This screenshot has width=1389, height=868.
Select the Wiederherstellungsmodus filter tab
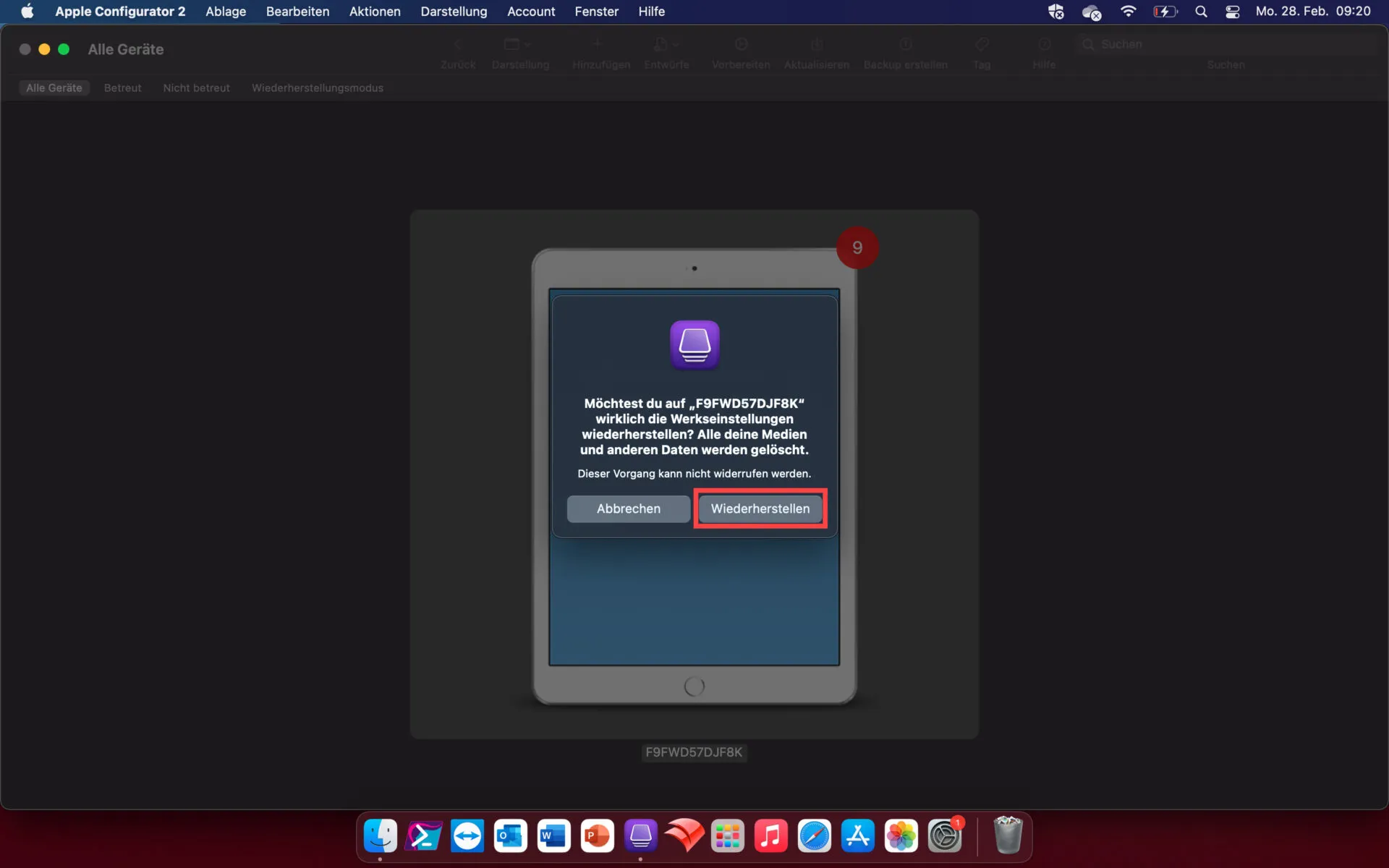[317, 88]
